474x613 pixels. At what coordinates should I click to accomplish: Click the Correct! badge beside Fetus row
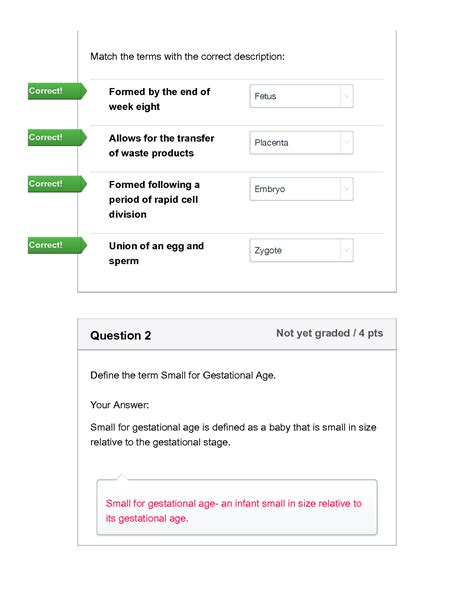point(57,91)
